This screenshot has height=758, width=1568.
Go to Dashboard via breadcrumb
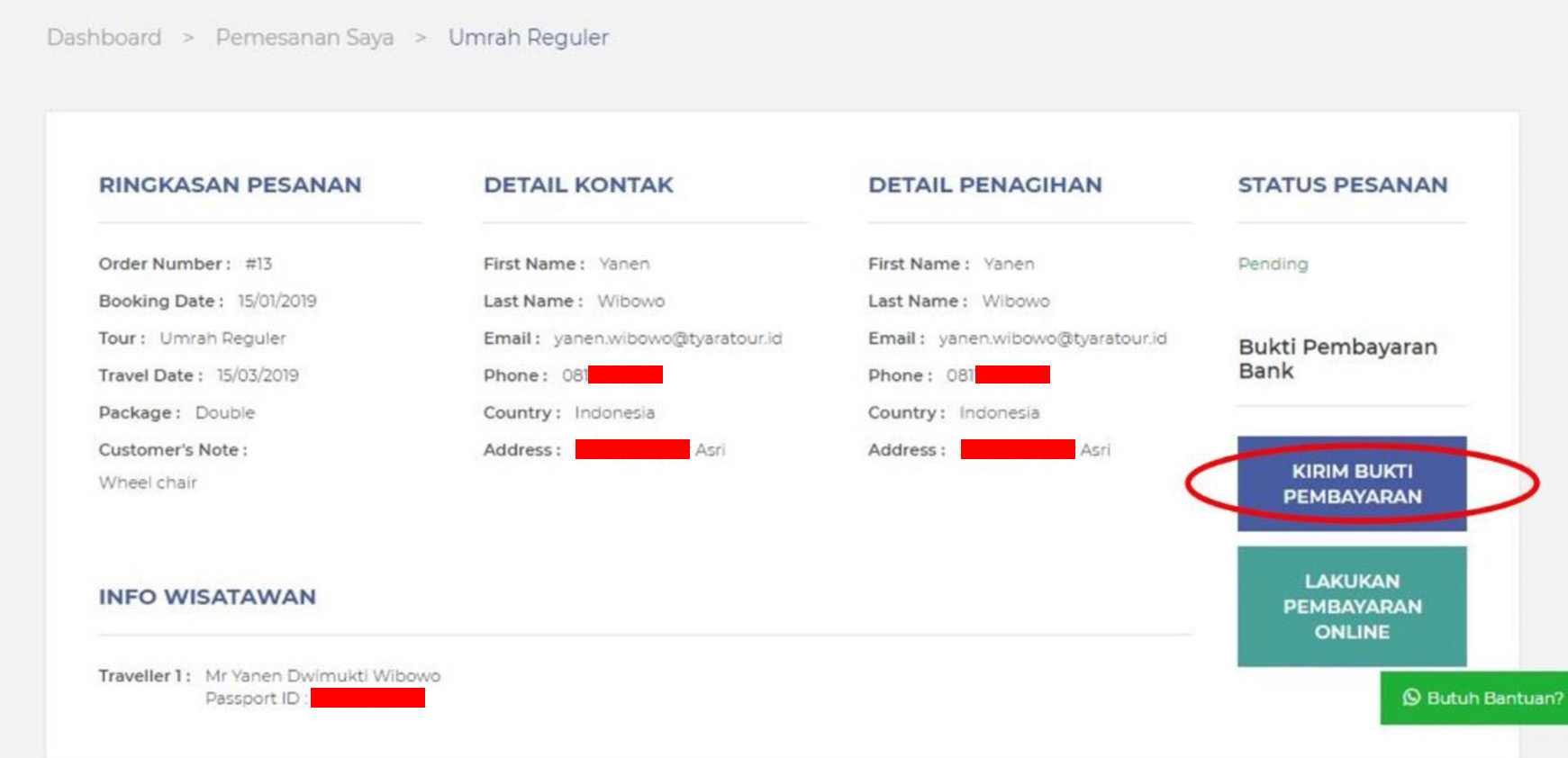click(104, 38)
